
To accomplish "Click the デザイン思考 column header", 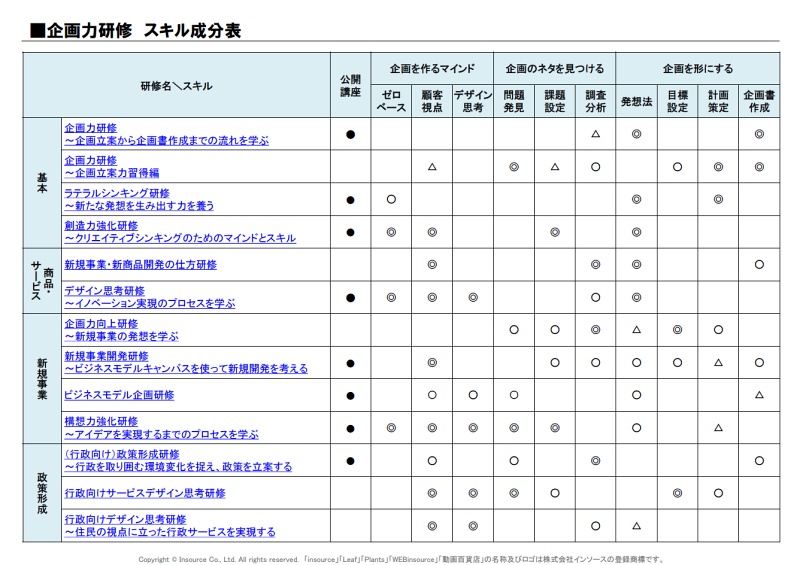I will 473,101.
